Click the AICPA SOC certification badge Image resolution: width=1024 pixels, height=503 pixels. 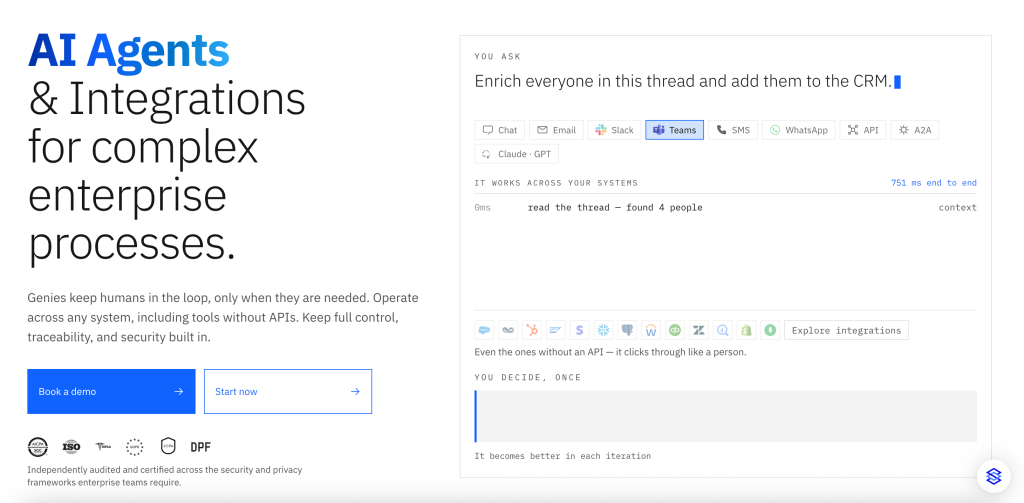point(38,447)
